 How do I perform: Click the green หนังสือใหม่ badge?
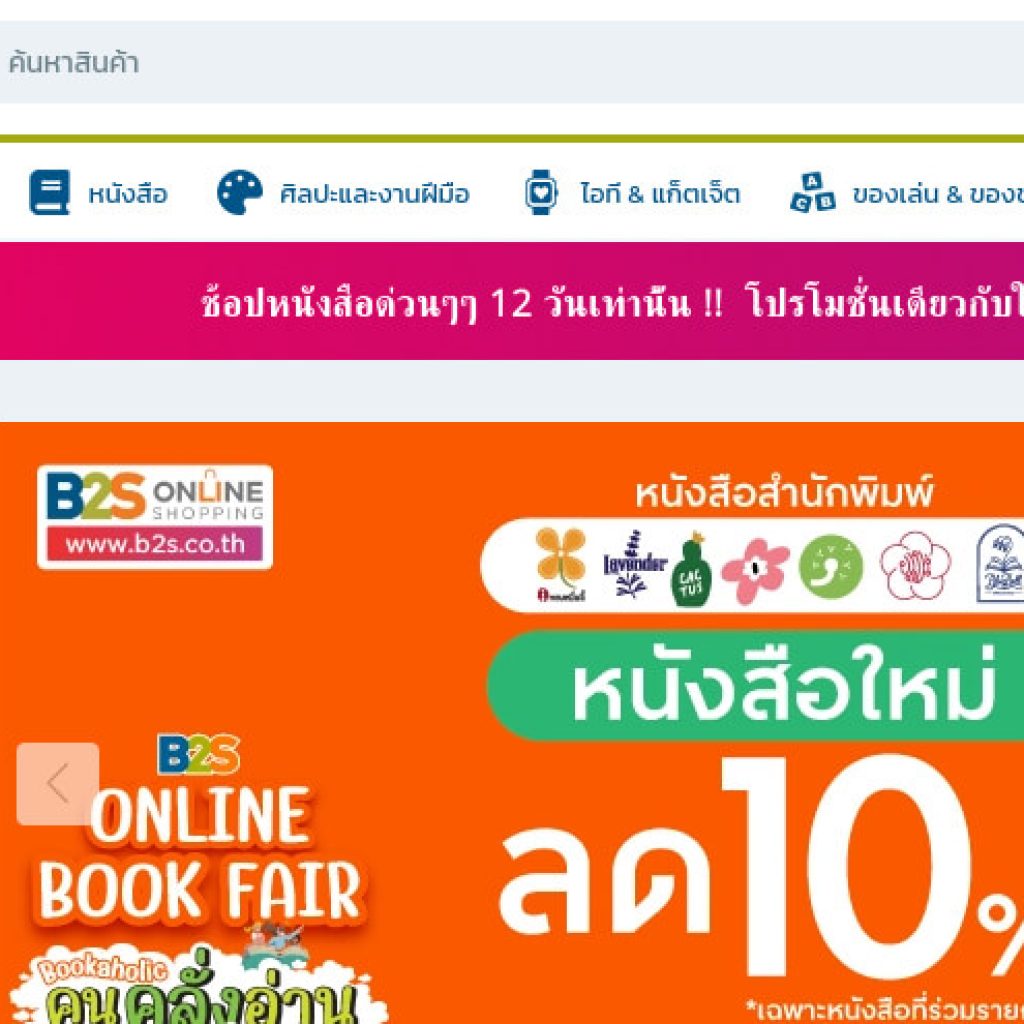point(756,686)
